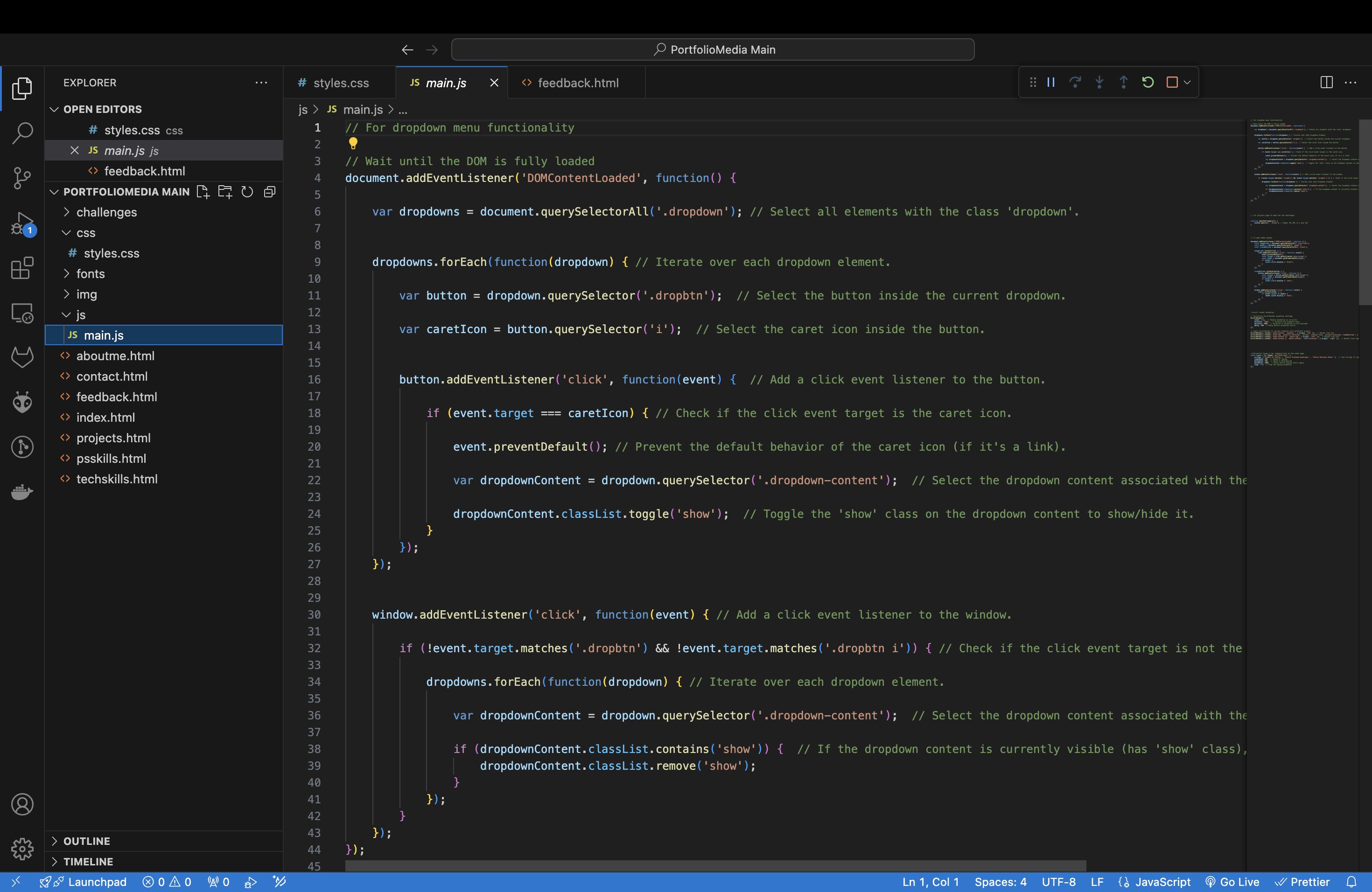The height and width of the screenshot is (892, 1372).
Task: Pause the debug session
Action: [1051, 83]
